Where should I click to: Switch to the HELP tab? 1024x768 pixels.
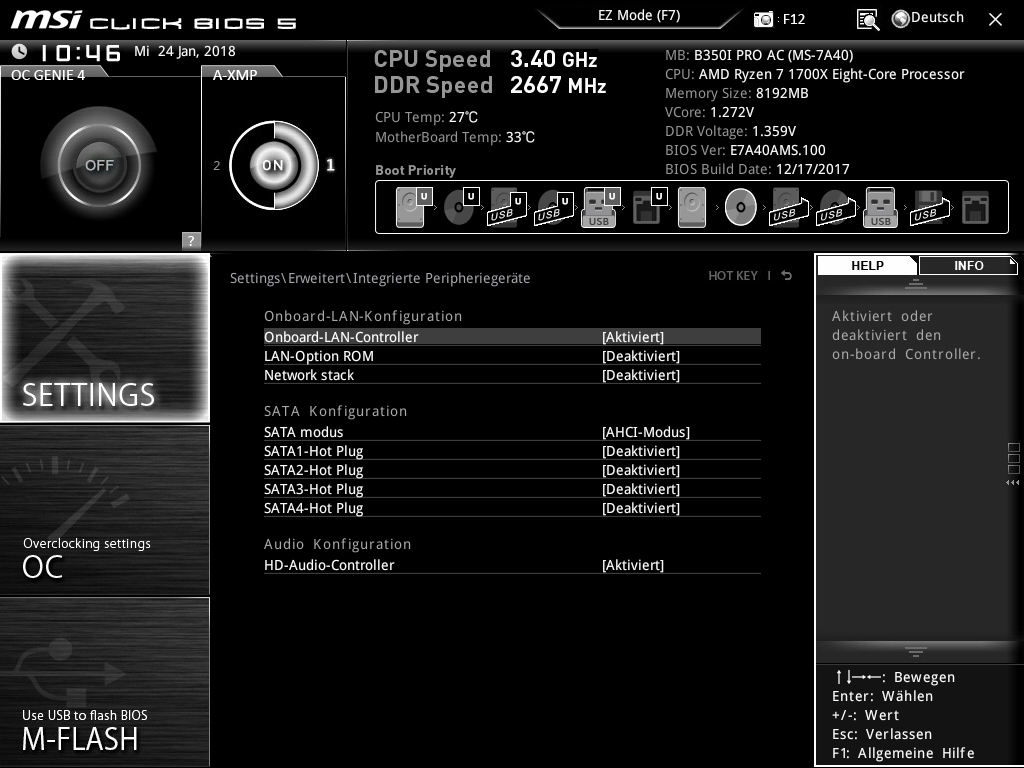[867, 265]
